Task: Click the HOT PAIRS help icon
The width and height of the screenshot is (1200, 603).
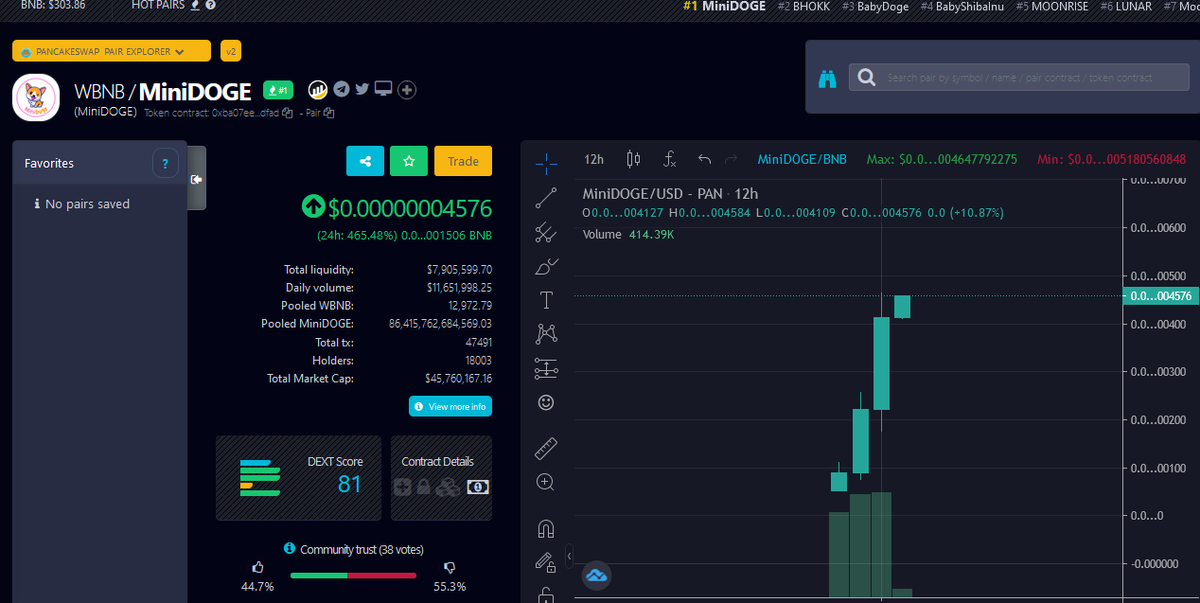Action: (211, 6)
